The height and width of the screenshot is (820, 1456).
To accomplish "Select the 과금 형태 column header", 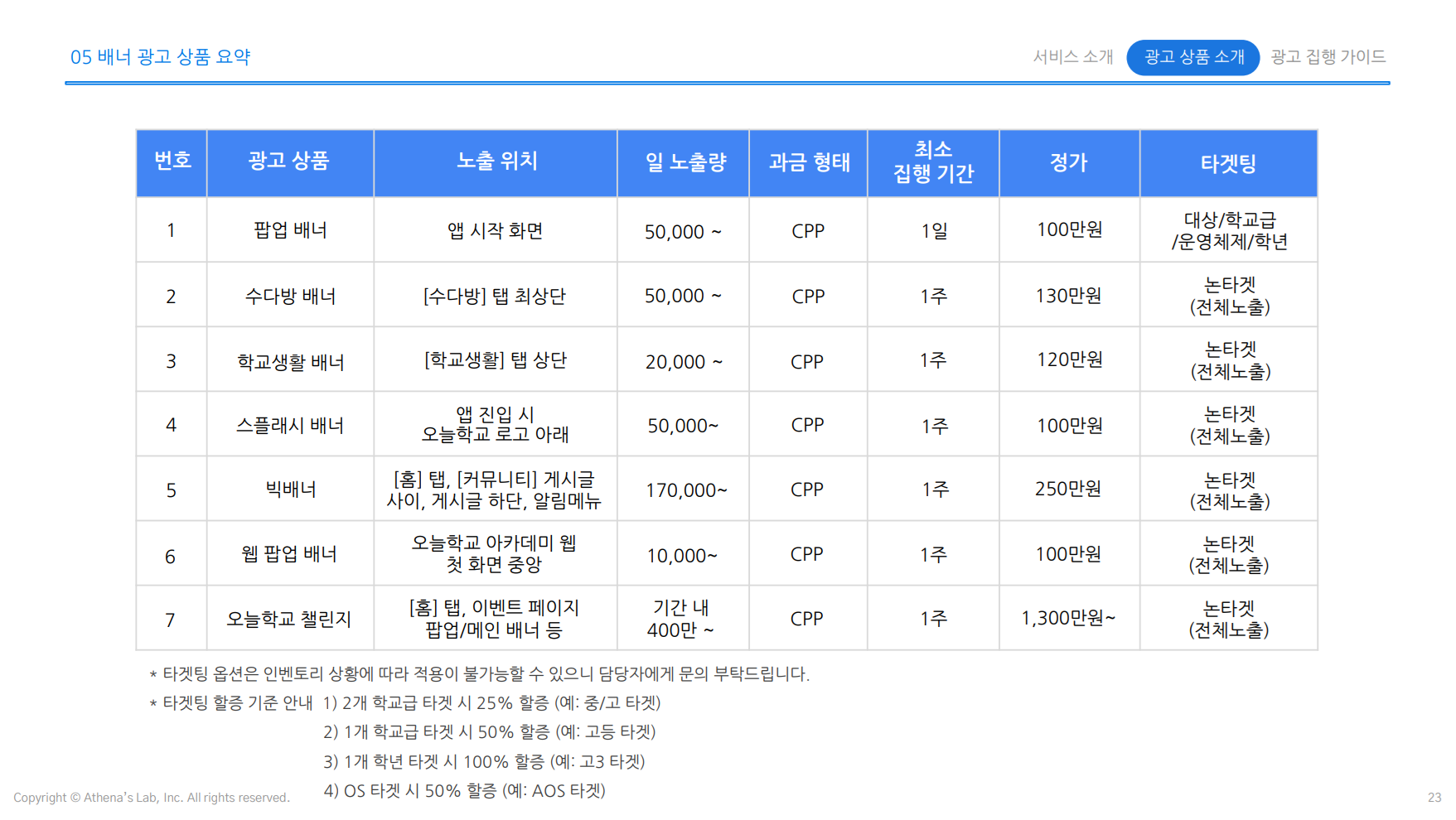I will pos(808,162).
